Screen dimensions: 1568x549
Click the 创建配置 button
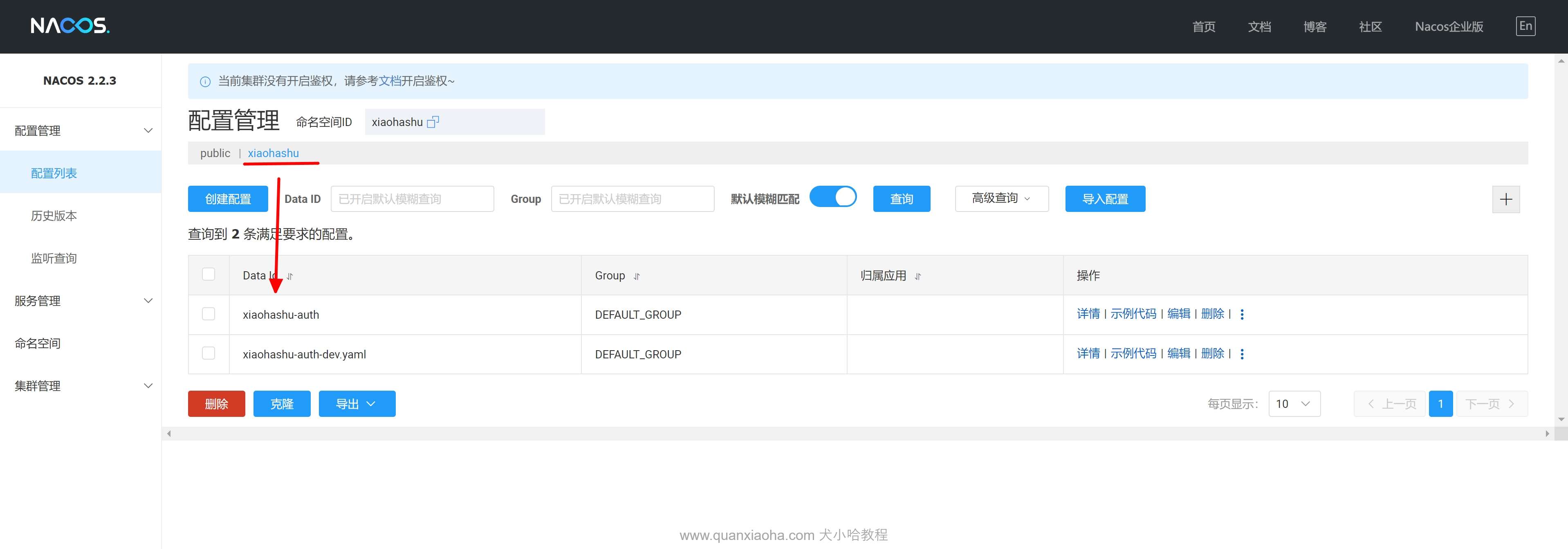[228, 199]
